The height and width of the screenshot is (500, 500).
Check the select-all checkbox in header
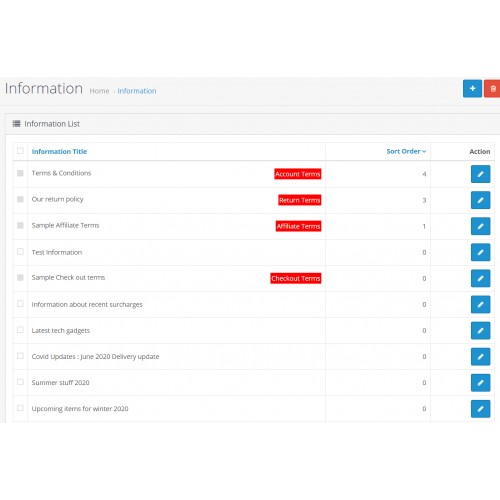click(x=20, y=151)
